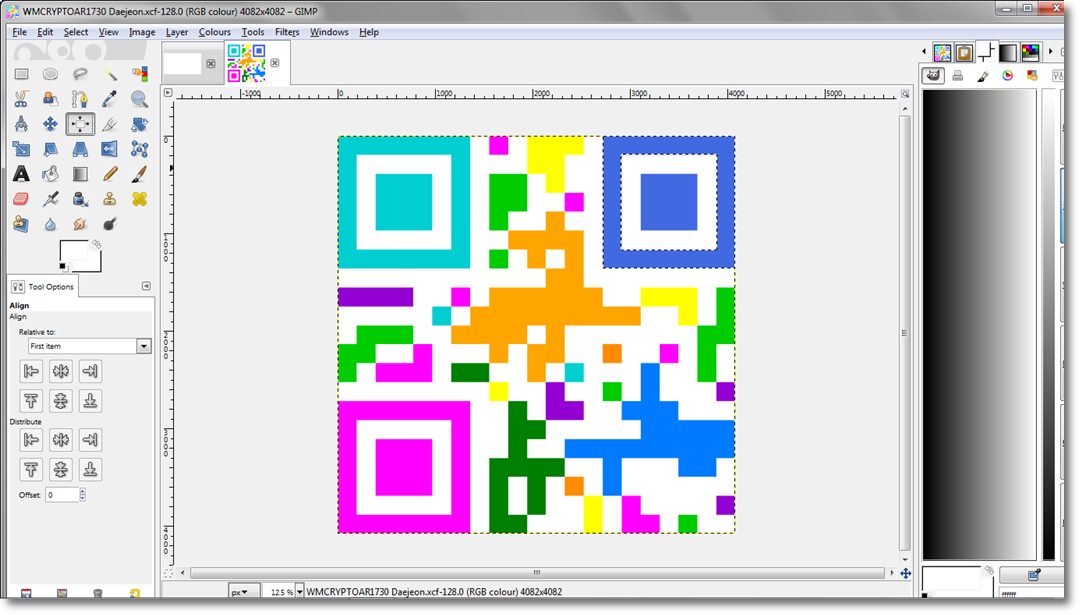1080x615 pixels.
Task: Activate the Zoom magnifier tool
Action: point(139,99)
